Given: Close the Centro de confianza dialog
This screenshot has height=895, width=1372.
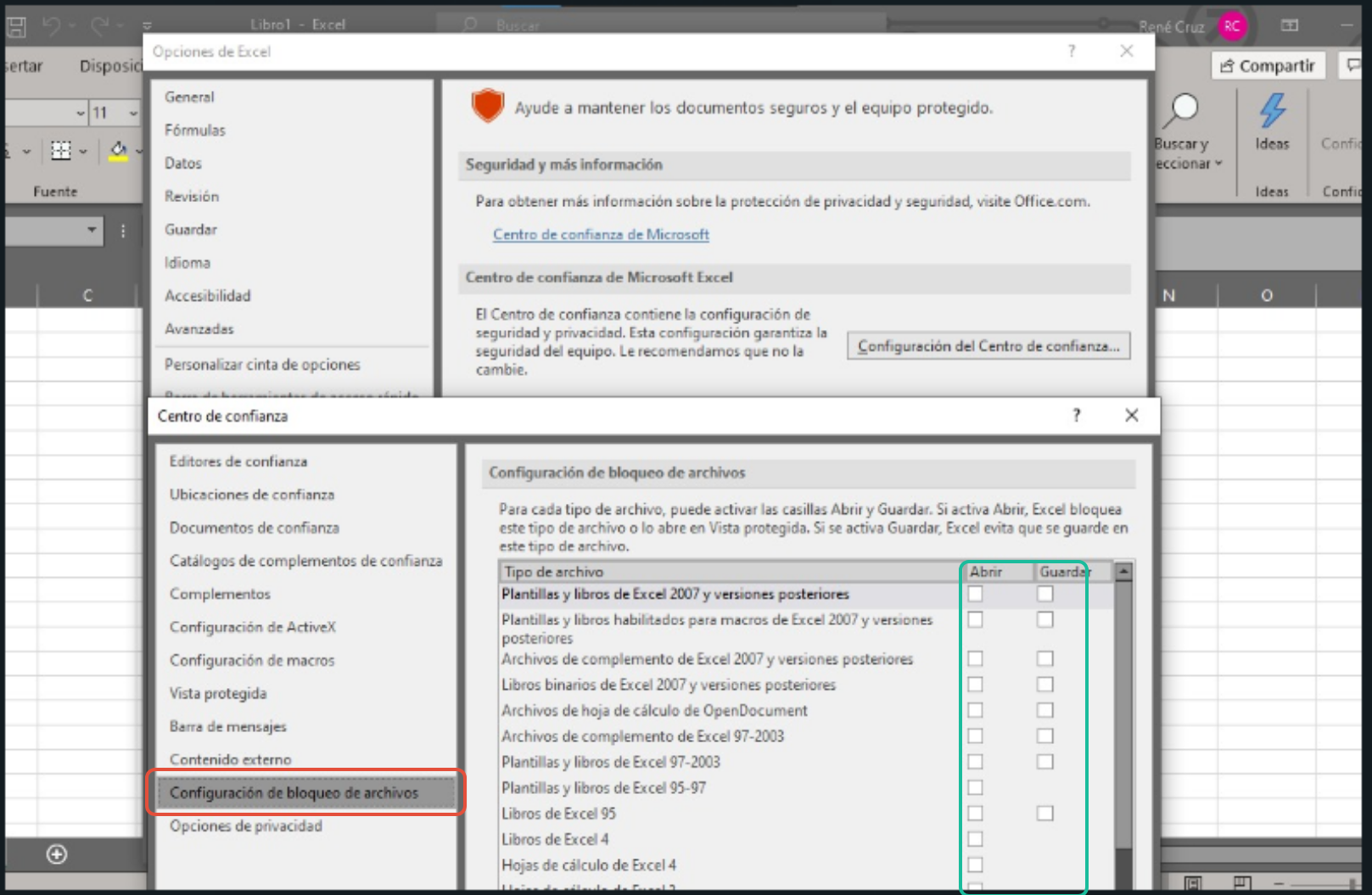Looking at the screenshot, I should (1131, 415).
